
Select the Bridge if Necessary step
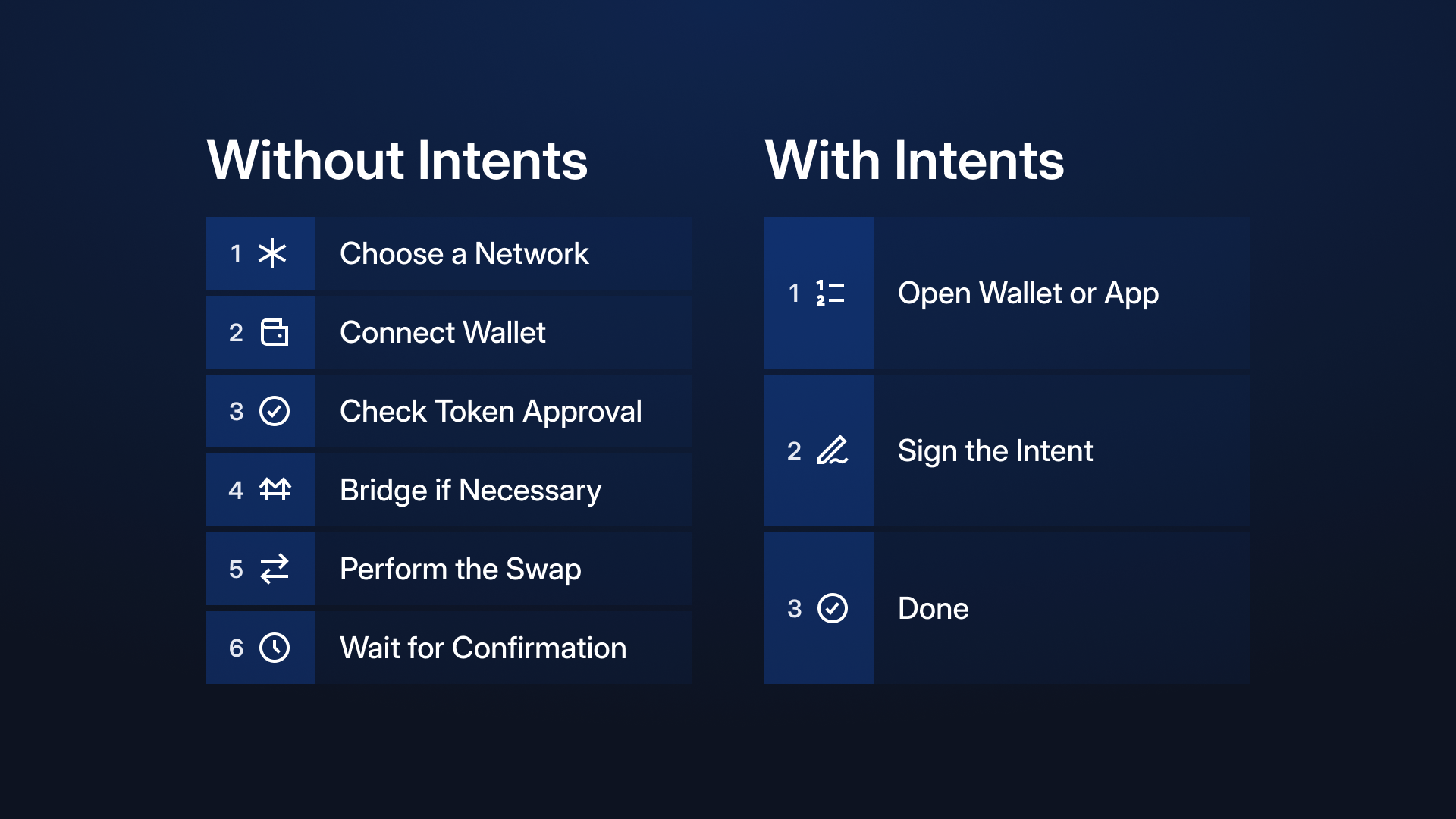point(449,490)
